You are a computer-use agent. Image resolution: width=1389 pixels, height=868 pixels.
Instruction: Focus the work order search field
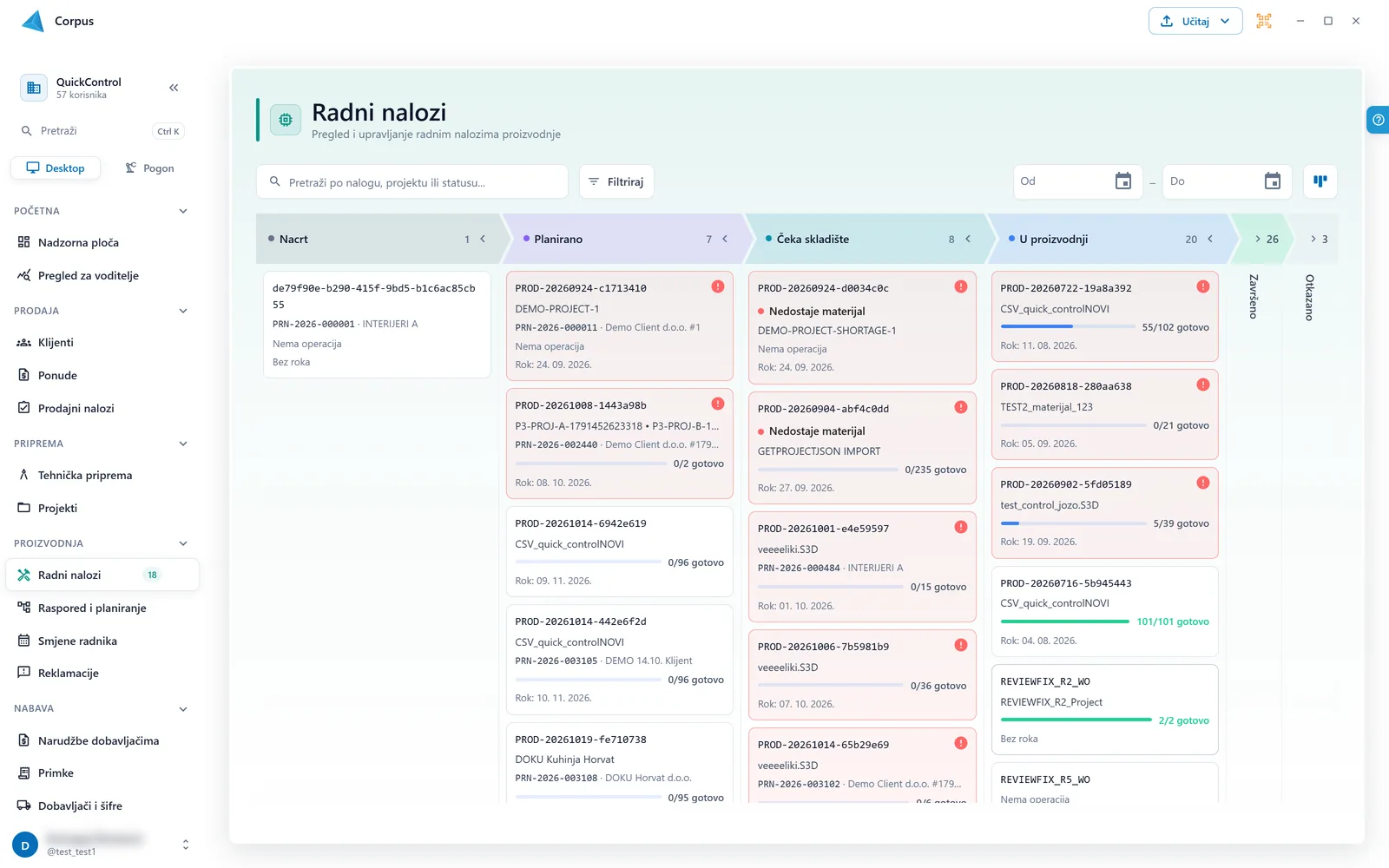pos(412,182)
